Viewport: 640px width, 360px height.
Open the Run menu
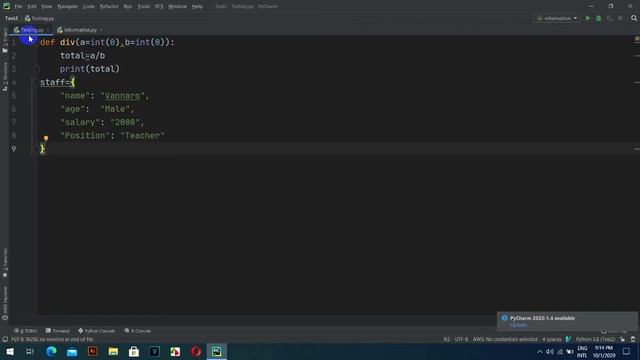pos(128,7)
